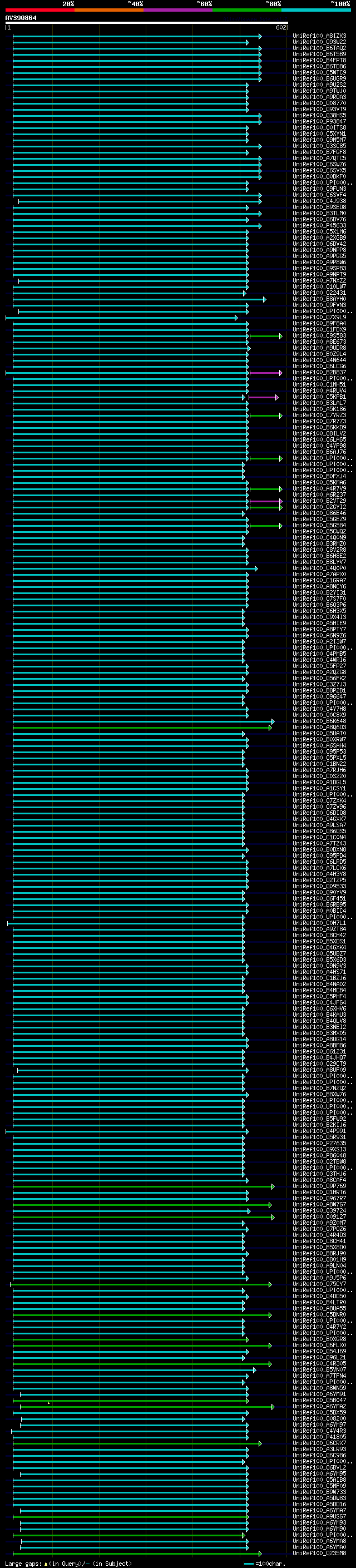356x1568 pixels.
Task: Select the UniRef100_B9F8A4 label
Action: pos(319,324)
